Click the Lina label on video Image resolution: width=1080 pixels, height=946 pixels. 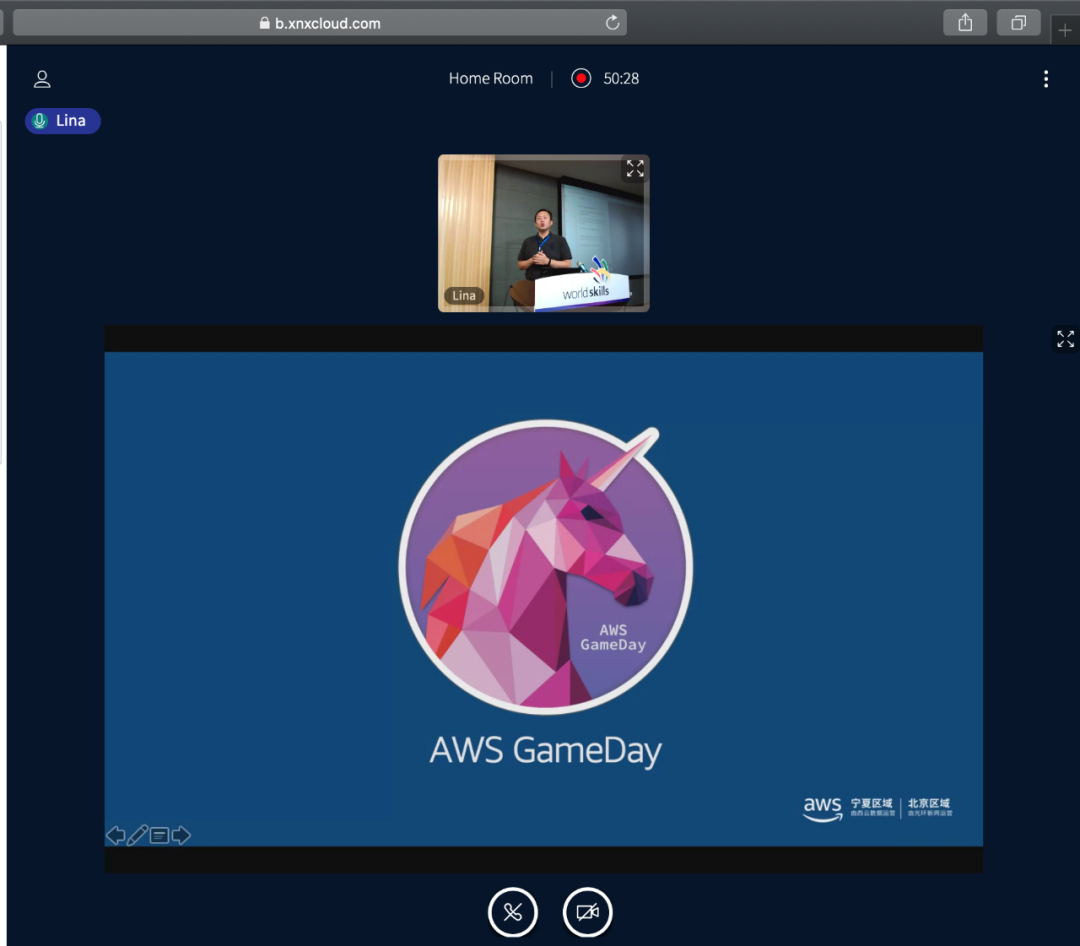click(x=464, y=296)
